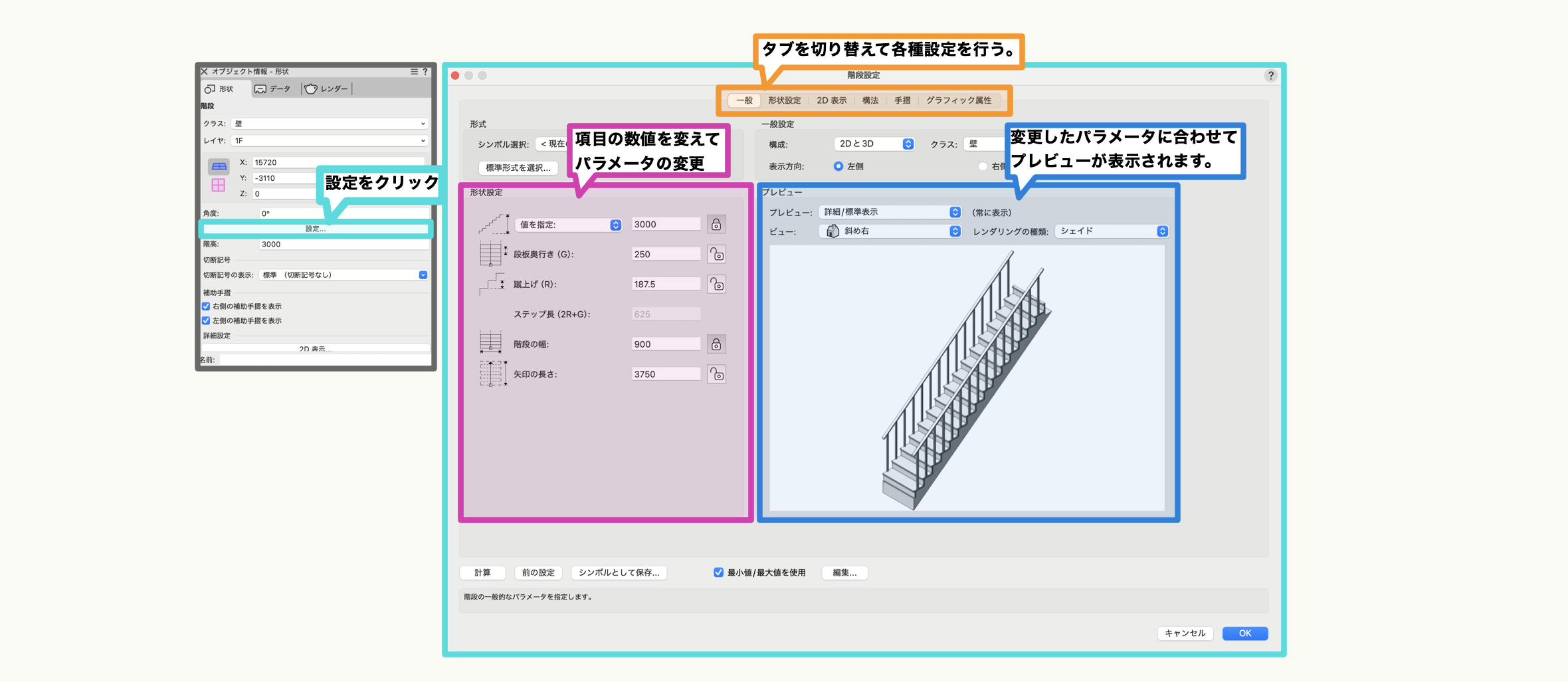
Task: Uncheck 左側の補助手摺を表示 checkbox
Action: [x=206, y=320]
